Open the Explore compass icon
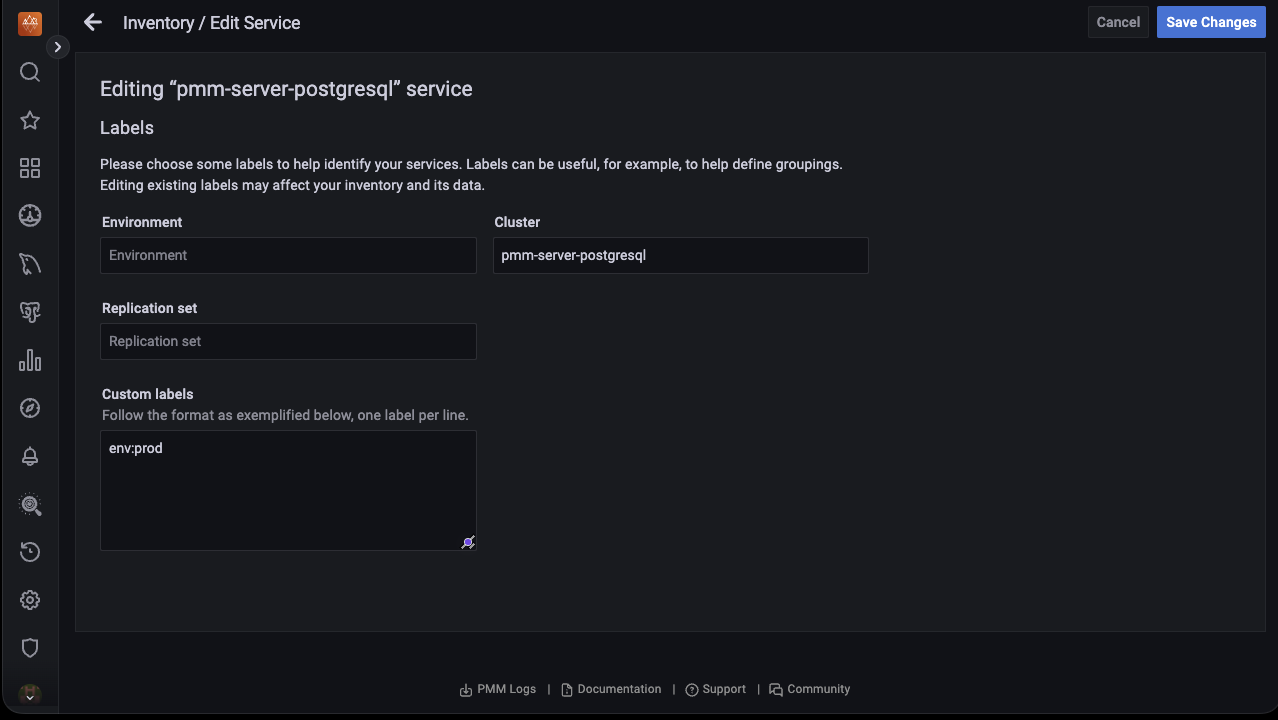 point(30,408)
